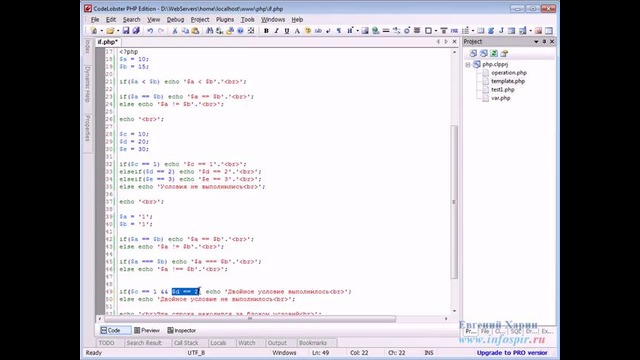The image size is (640, 360).
Task: Open var.php in the project tree
Action: [x=501, y=98]
